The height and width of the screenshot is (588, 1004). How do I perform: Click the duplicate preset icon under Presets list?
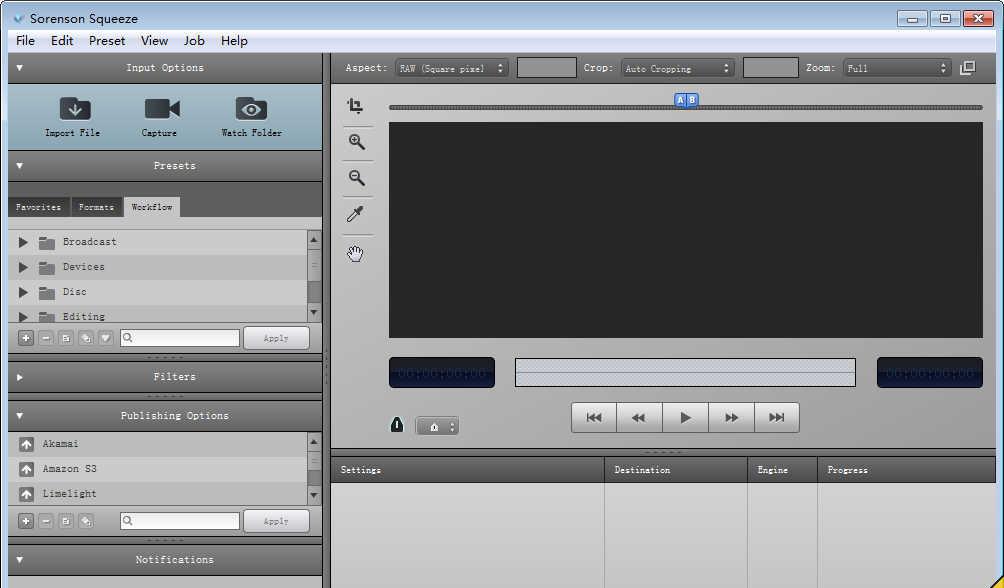86,338
